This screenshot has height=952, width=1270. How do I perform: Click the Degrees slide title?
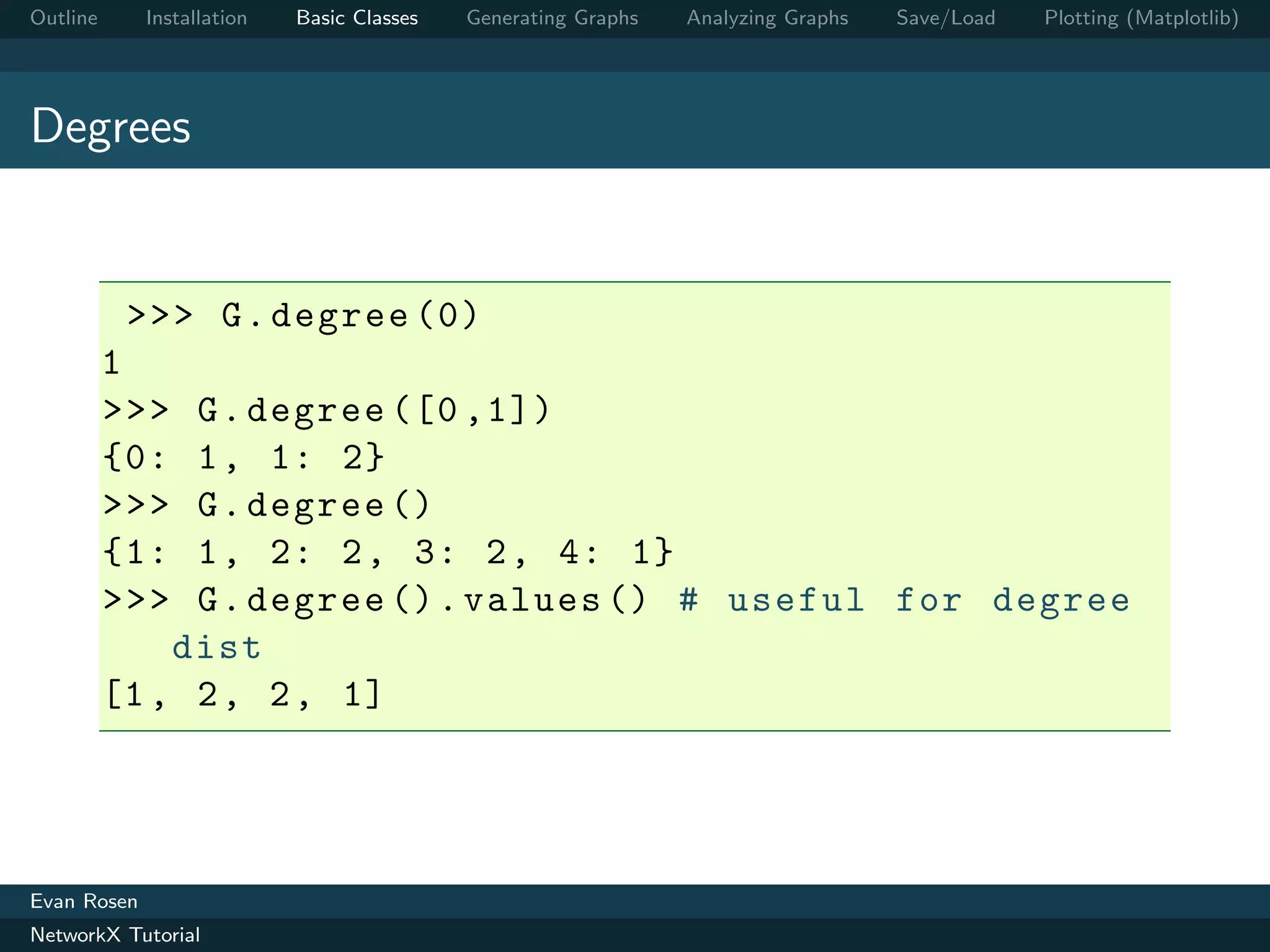pos(111,127)
